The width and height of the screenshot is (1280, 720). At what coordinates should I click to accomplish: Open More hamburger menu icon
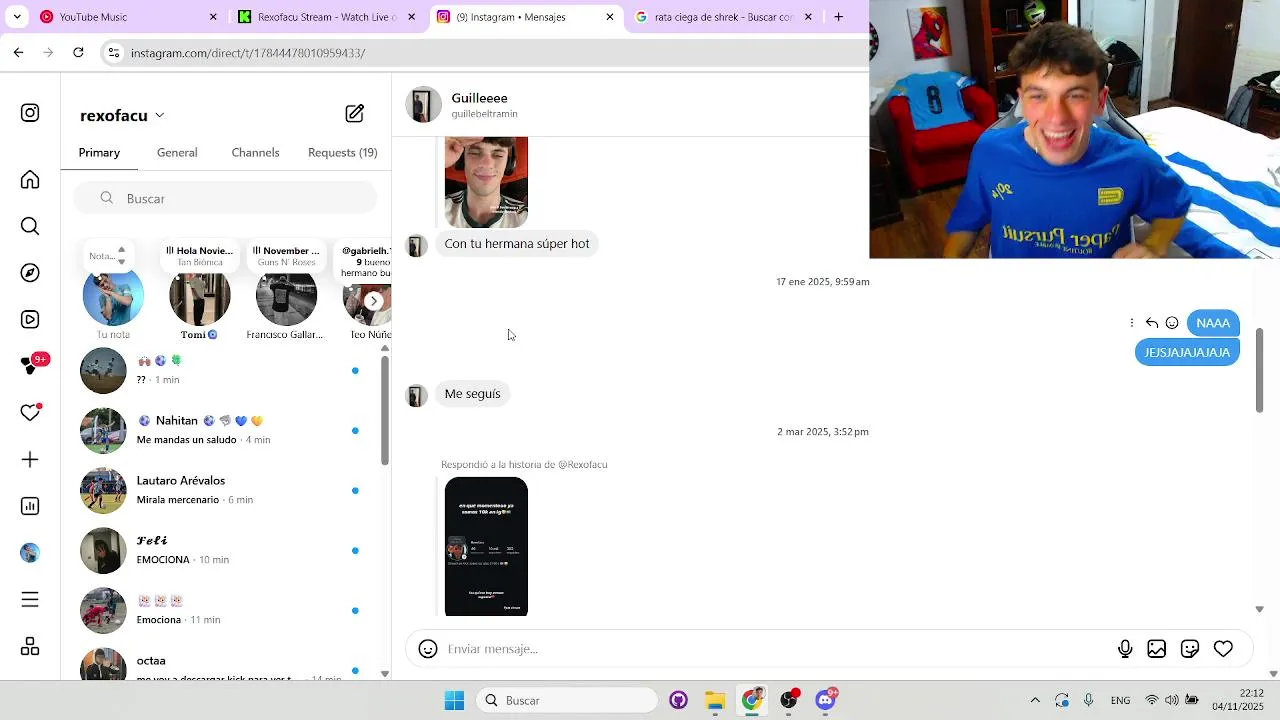30,600
